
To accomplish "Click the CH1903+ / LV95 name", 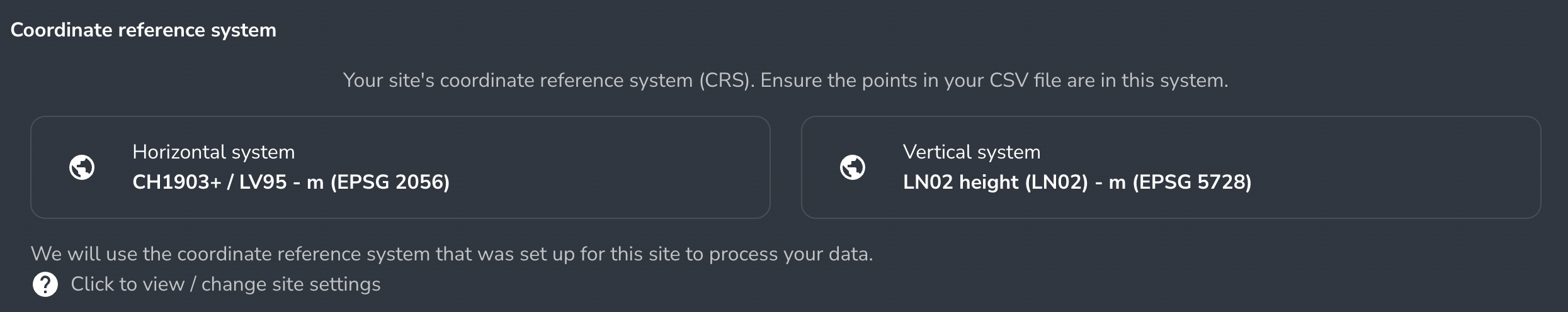I will point(209,182).
